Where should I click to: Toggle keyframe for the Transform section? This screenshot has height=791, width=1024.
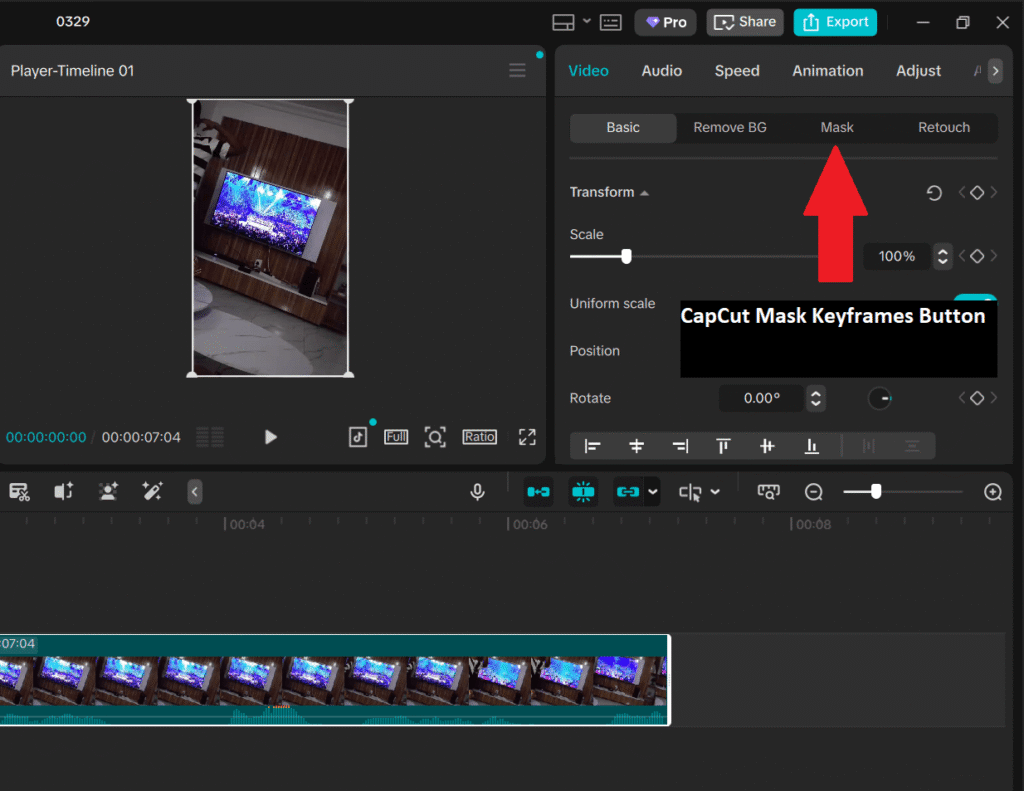point(977,192)
